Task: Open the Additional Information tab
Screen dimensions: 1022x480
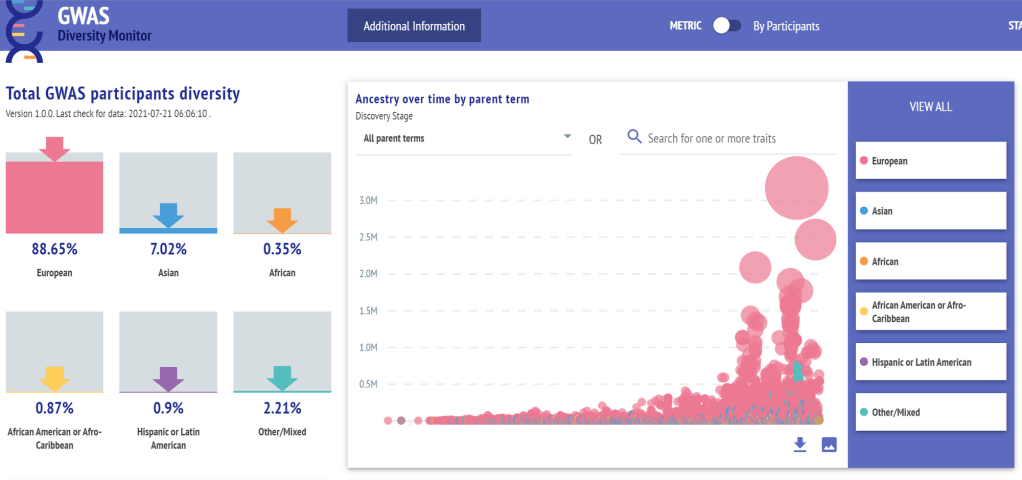Action: pyautogui.click(x=414, y=26)
